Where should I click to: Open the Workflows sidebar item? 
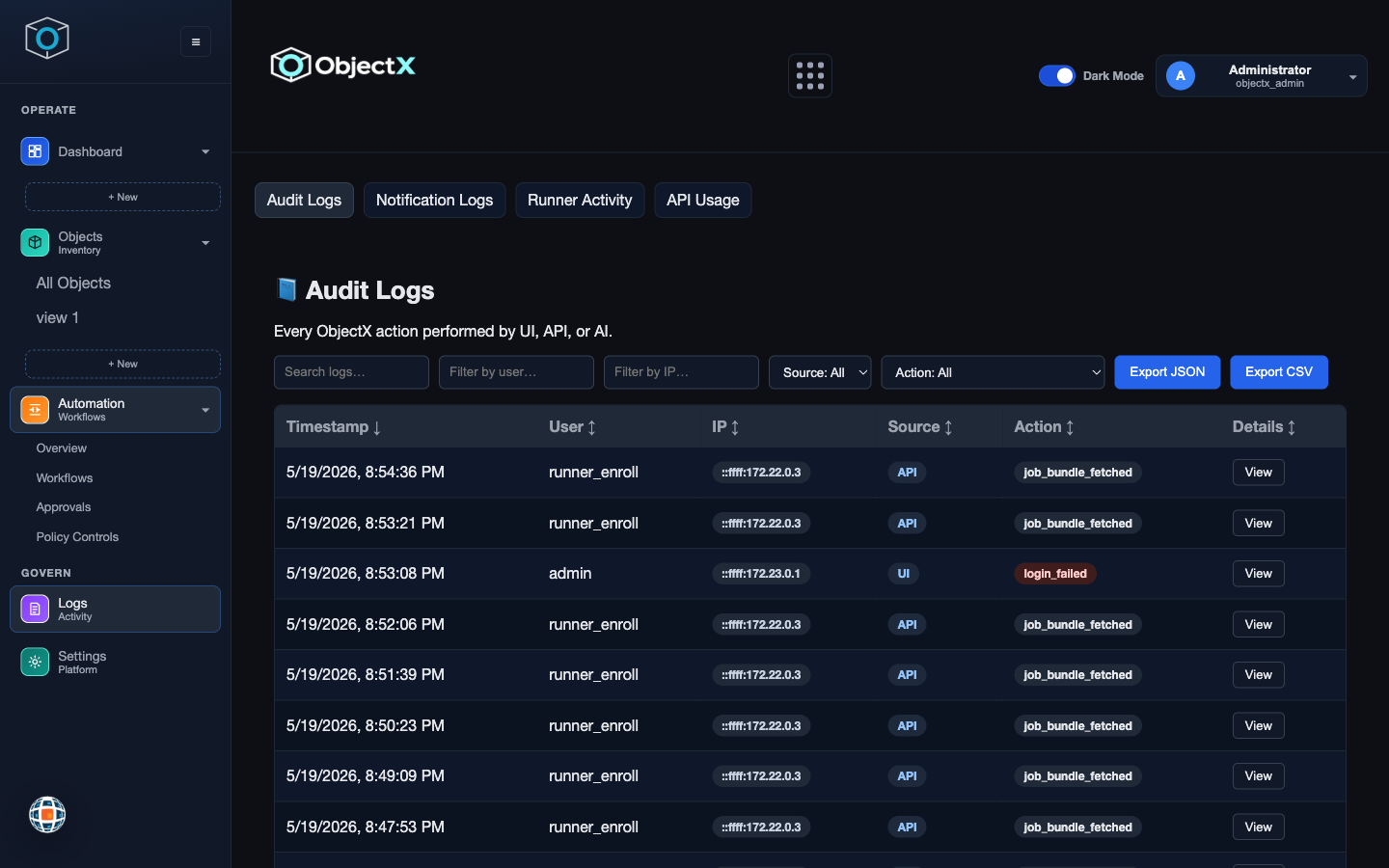(65, 478)
